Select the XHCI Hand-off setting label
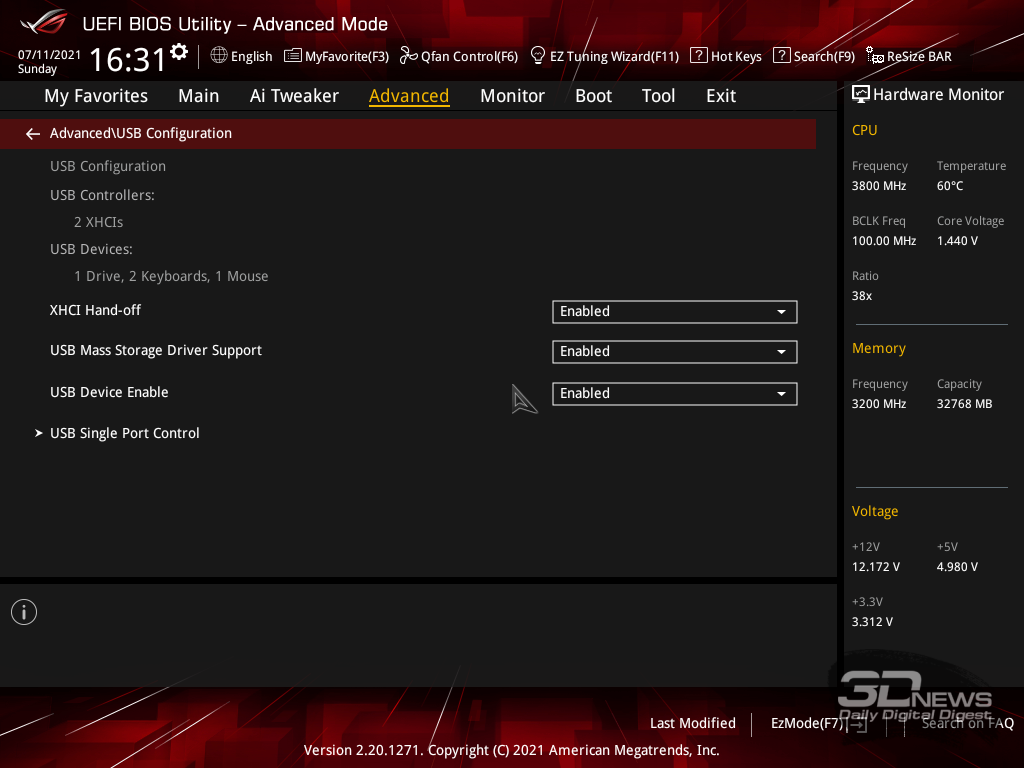Image resolution: width=1024 pixels, height=768 pixels. [95, 310]
